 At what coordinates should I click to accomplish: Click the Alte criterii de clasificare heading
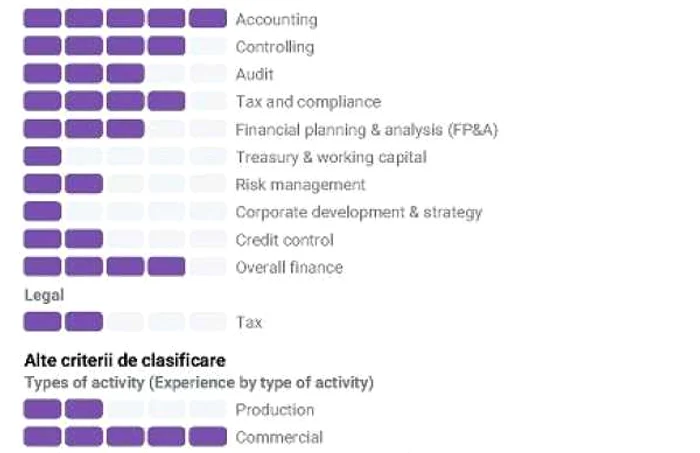coord(125,360)
